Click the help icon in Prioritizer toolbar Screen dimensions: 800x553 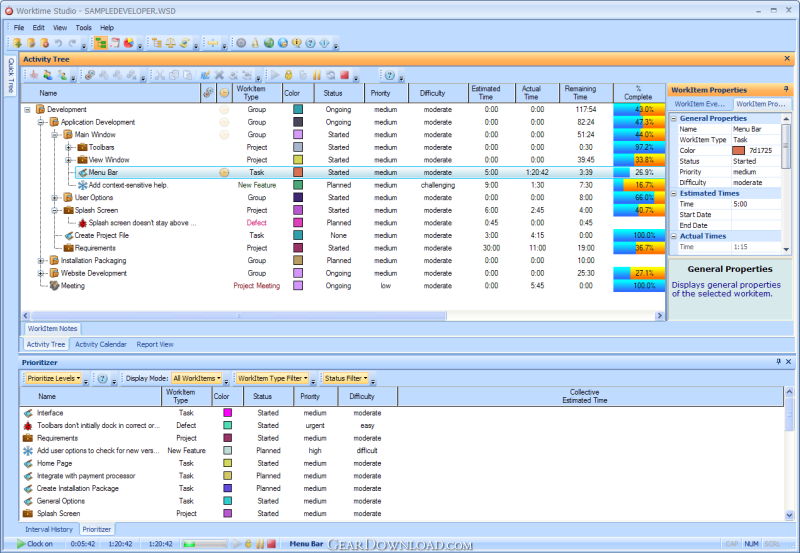[103, 379]
